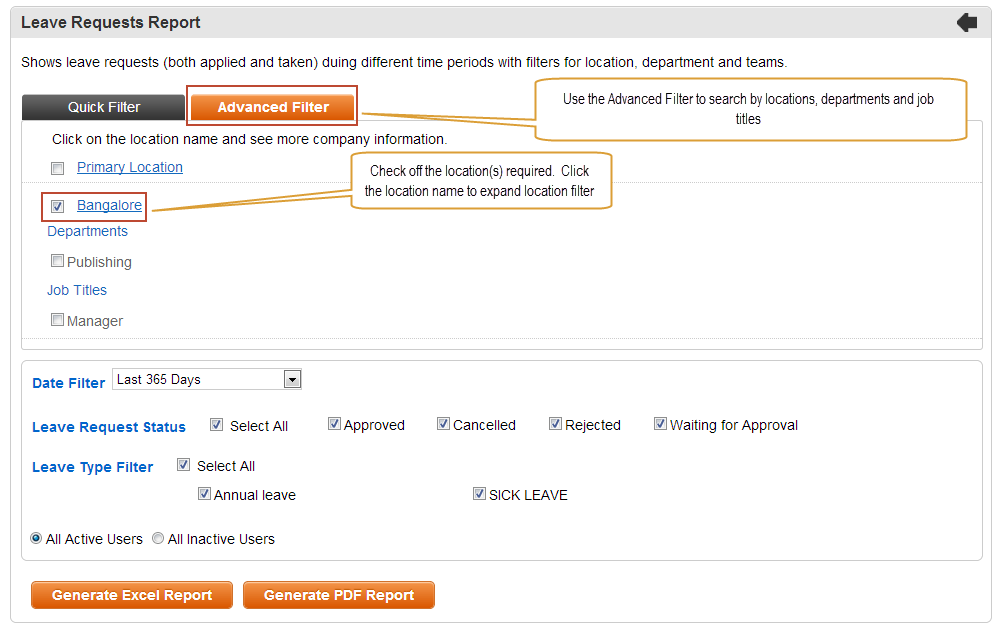Open the Advanced Filter tab
This screenshot has height=635, width=995.
pos(273,107)
